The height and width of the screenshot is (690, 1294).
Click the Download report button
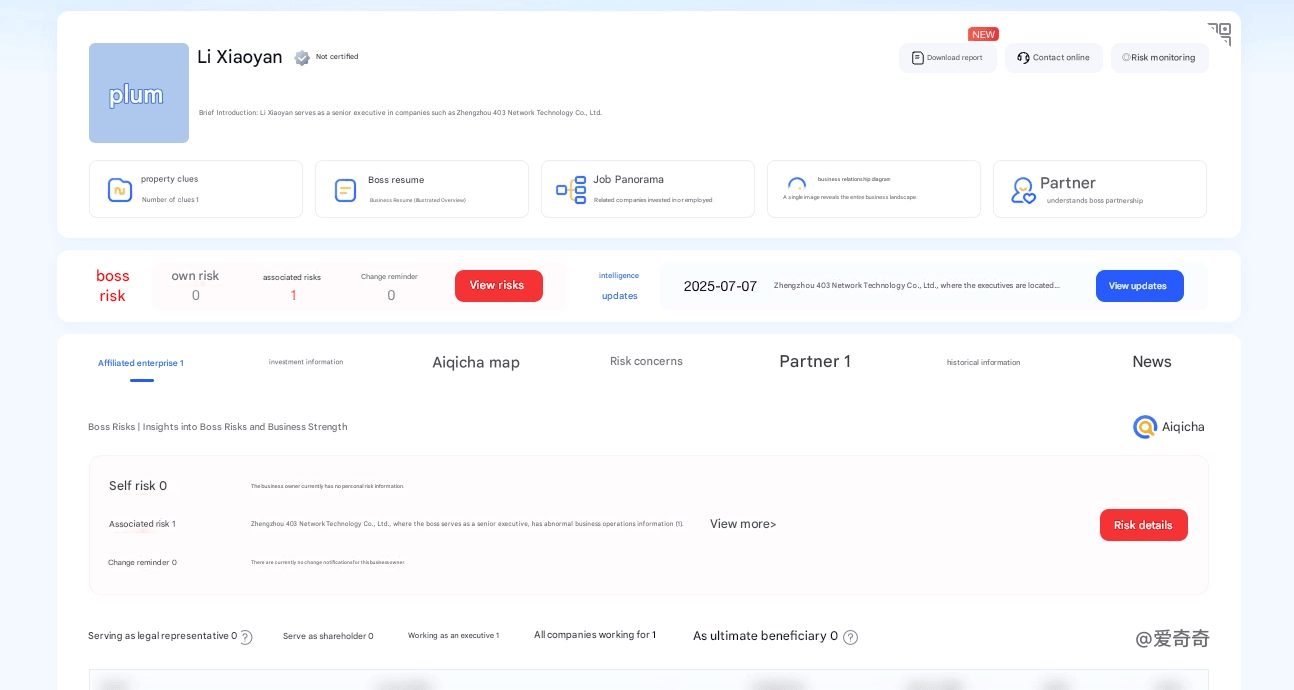pos(947,58)
